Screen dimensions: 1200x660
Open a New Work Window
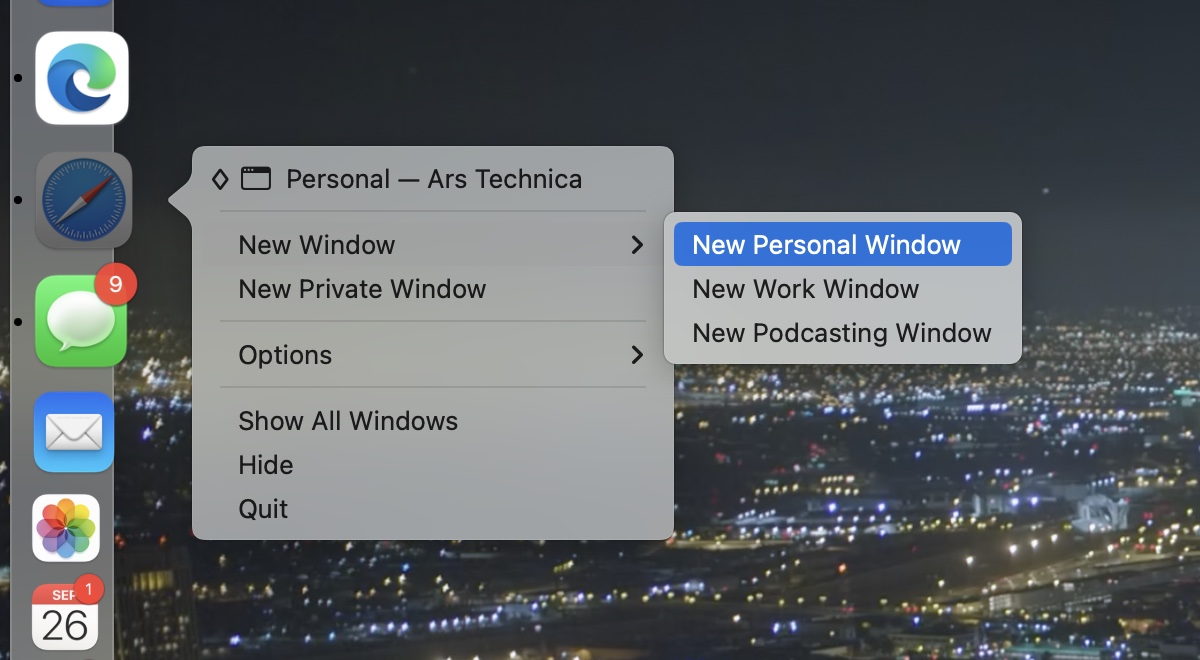tap(805, 289)
